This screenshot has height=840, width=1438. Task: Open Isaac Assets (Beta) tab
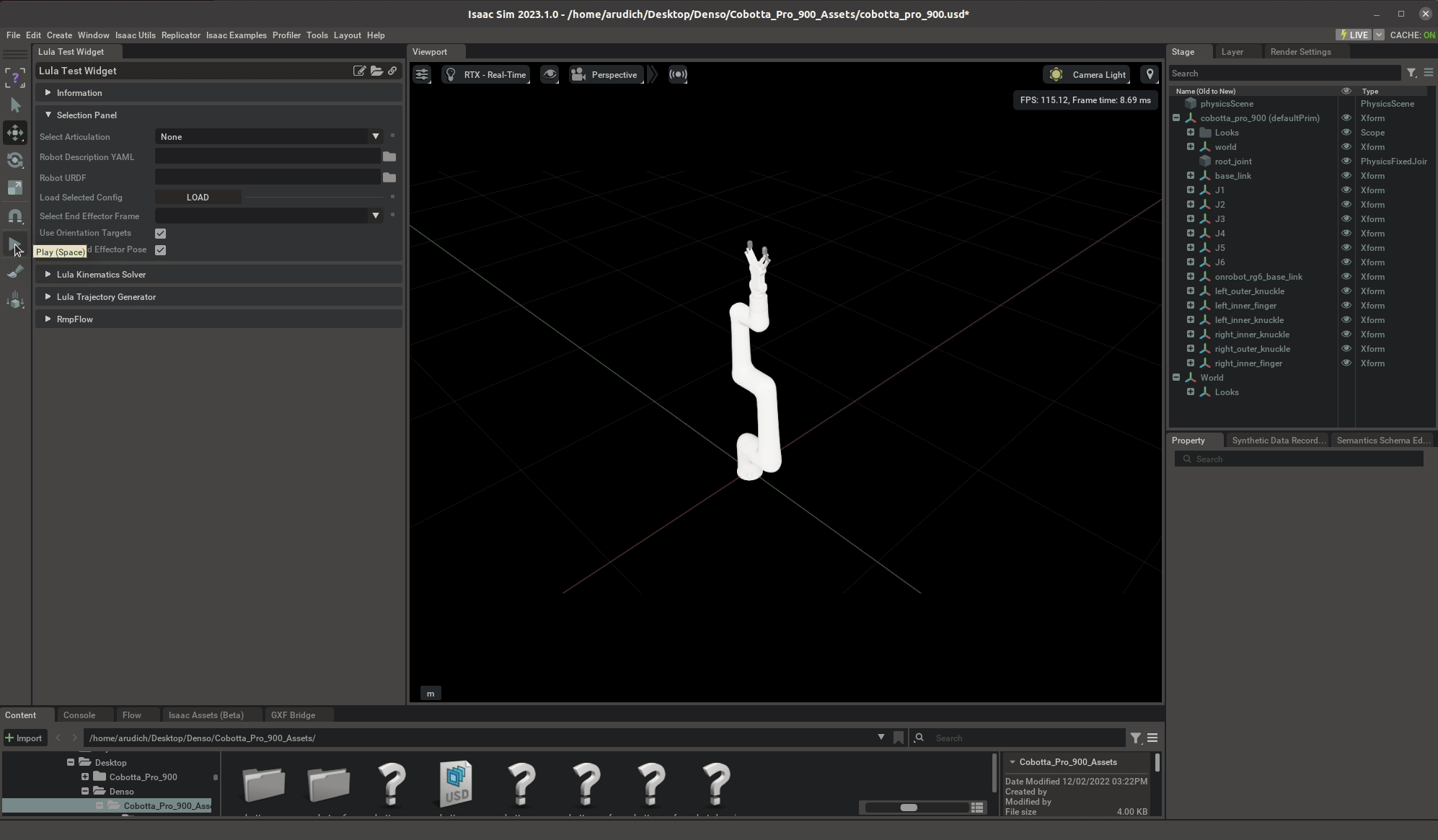point(206,715)
